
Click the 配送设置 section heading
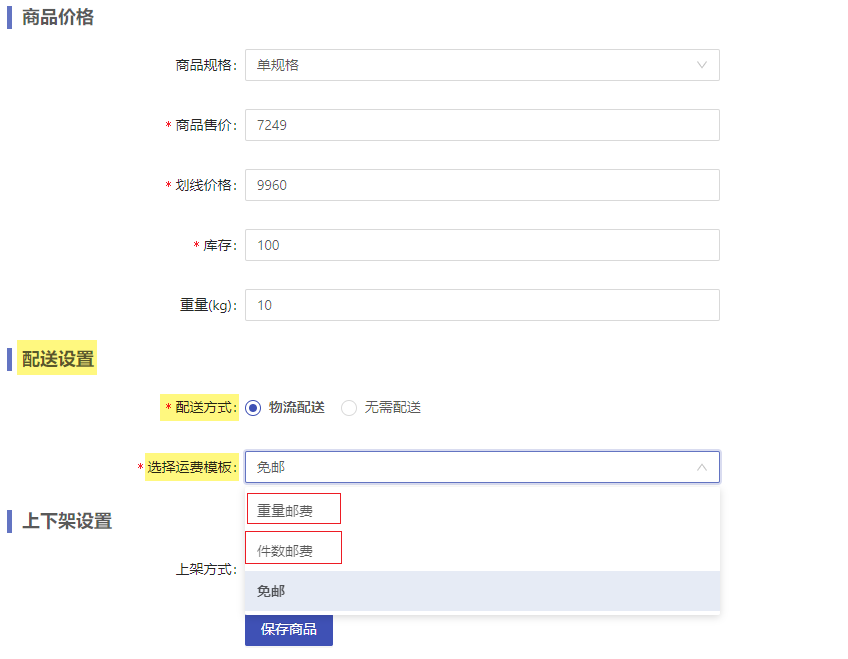point(58,359)
